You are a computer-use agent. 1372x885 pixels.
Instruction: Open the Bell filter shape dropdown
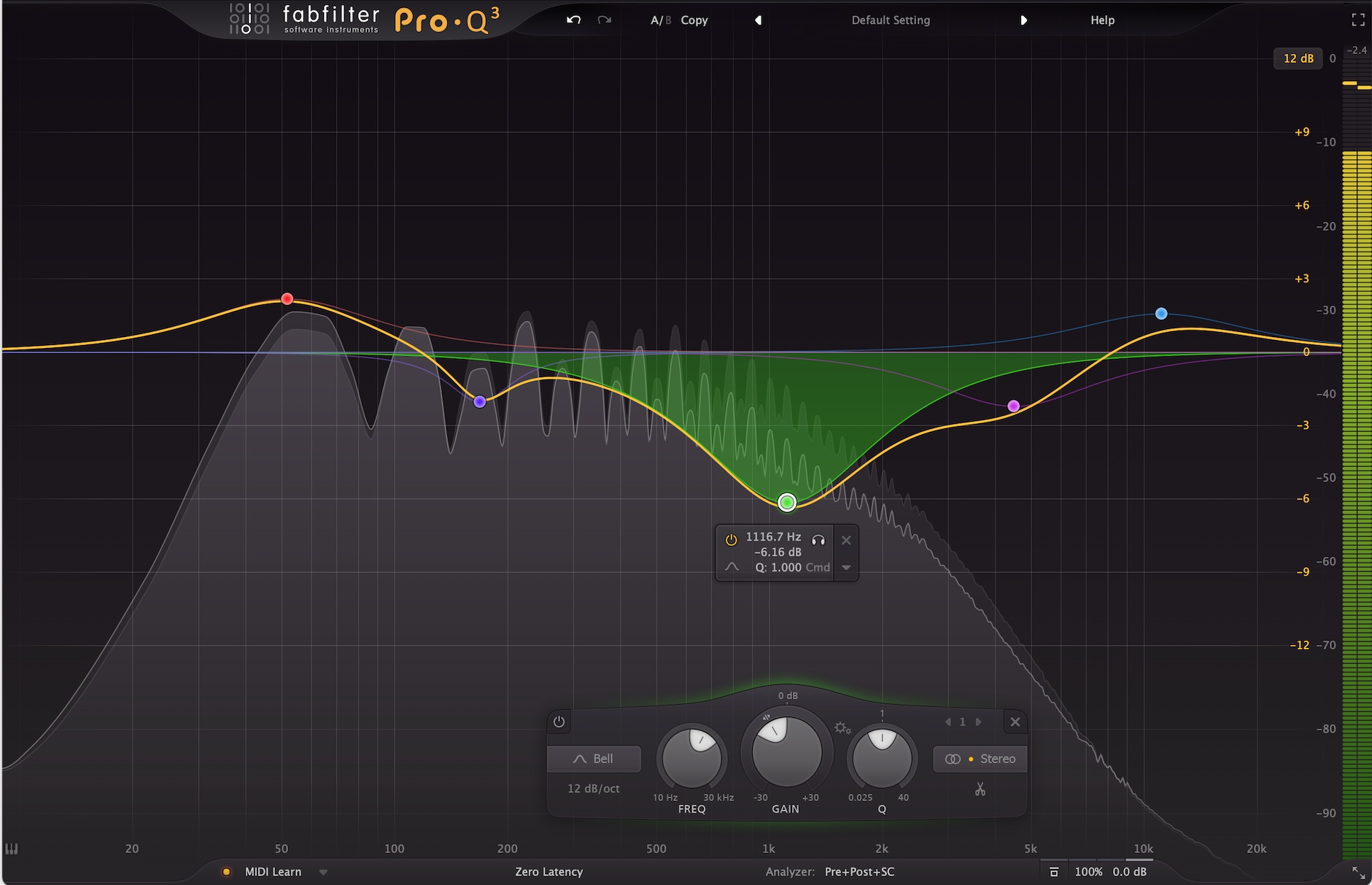(x=594, y=759)
